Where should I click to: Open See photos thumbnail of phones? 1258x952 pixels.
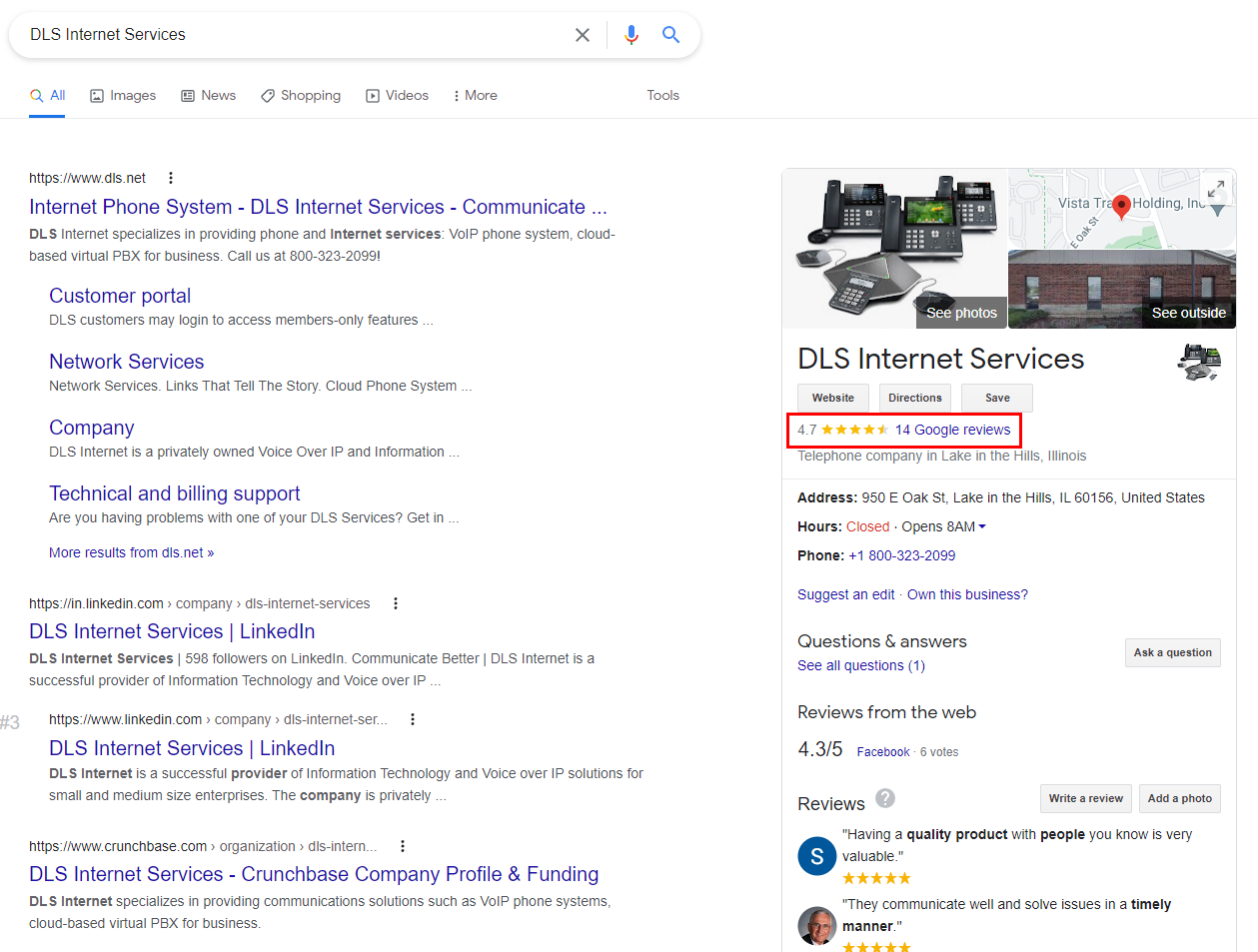tap(895, 249)
